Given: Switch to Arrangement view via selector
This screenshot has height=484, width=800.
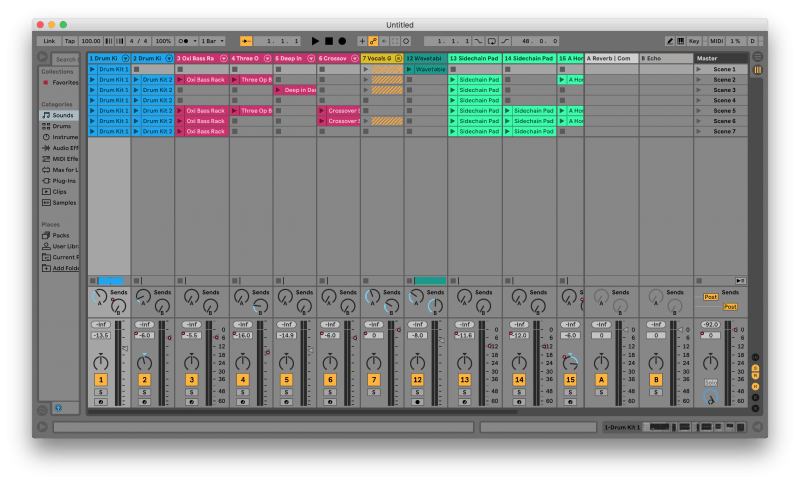Looking at the screenshot, I should point(758,57).
